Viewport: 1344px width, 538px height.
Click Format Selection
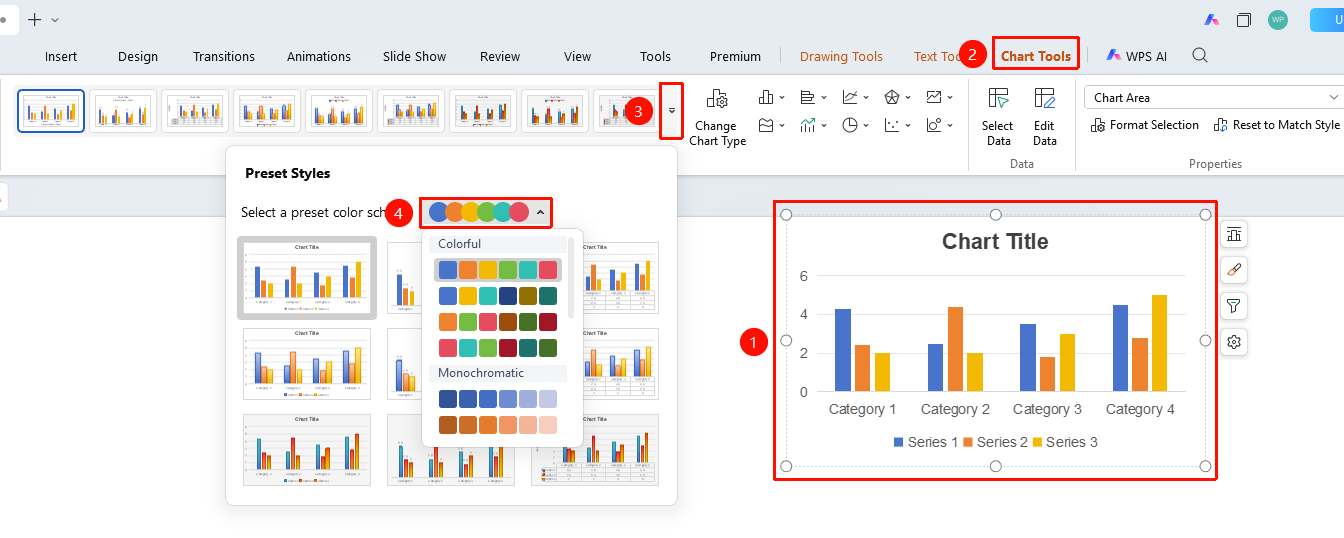tap(1144, 125)
